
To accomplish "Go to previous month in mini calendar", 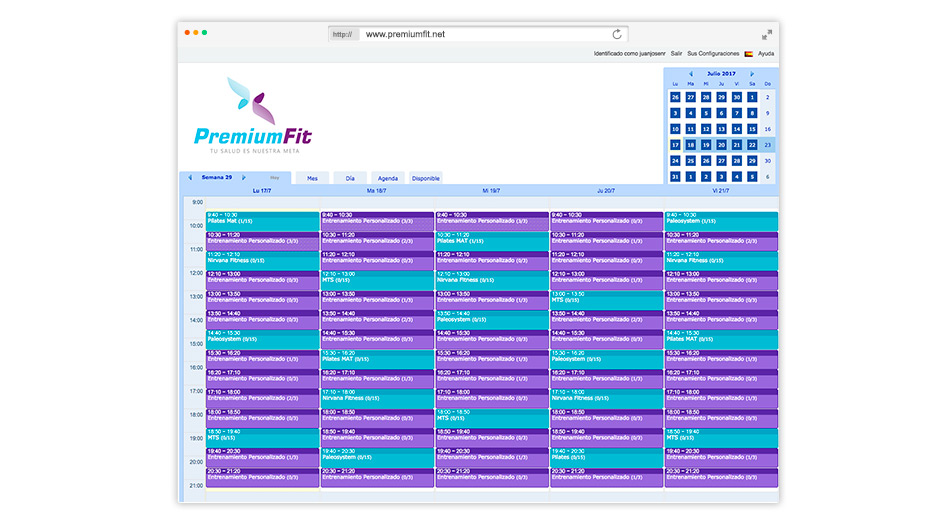I will tap(690, 74).
